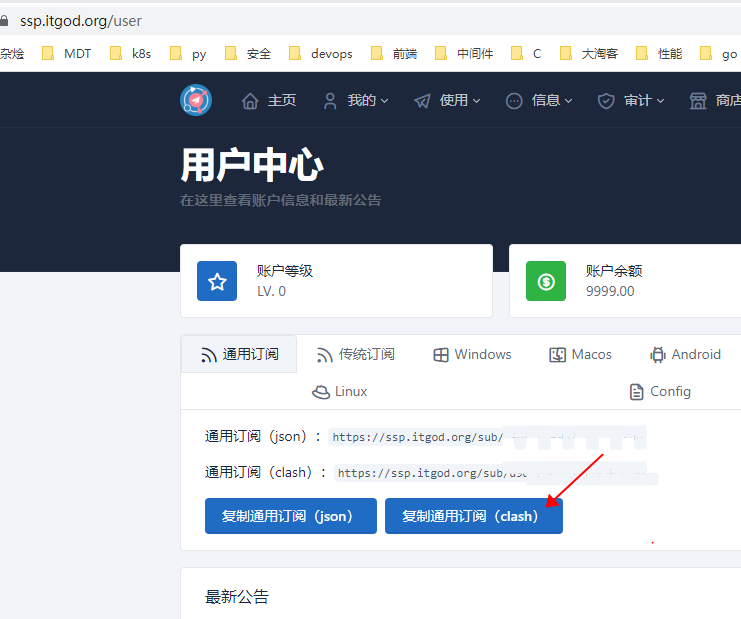
Task: Go to 主页 home page
Action: point(269,101)
